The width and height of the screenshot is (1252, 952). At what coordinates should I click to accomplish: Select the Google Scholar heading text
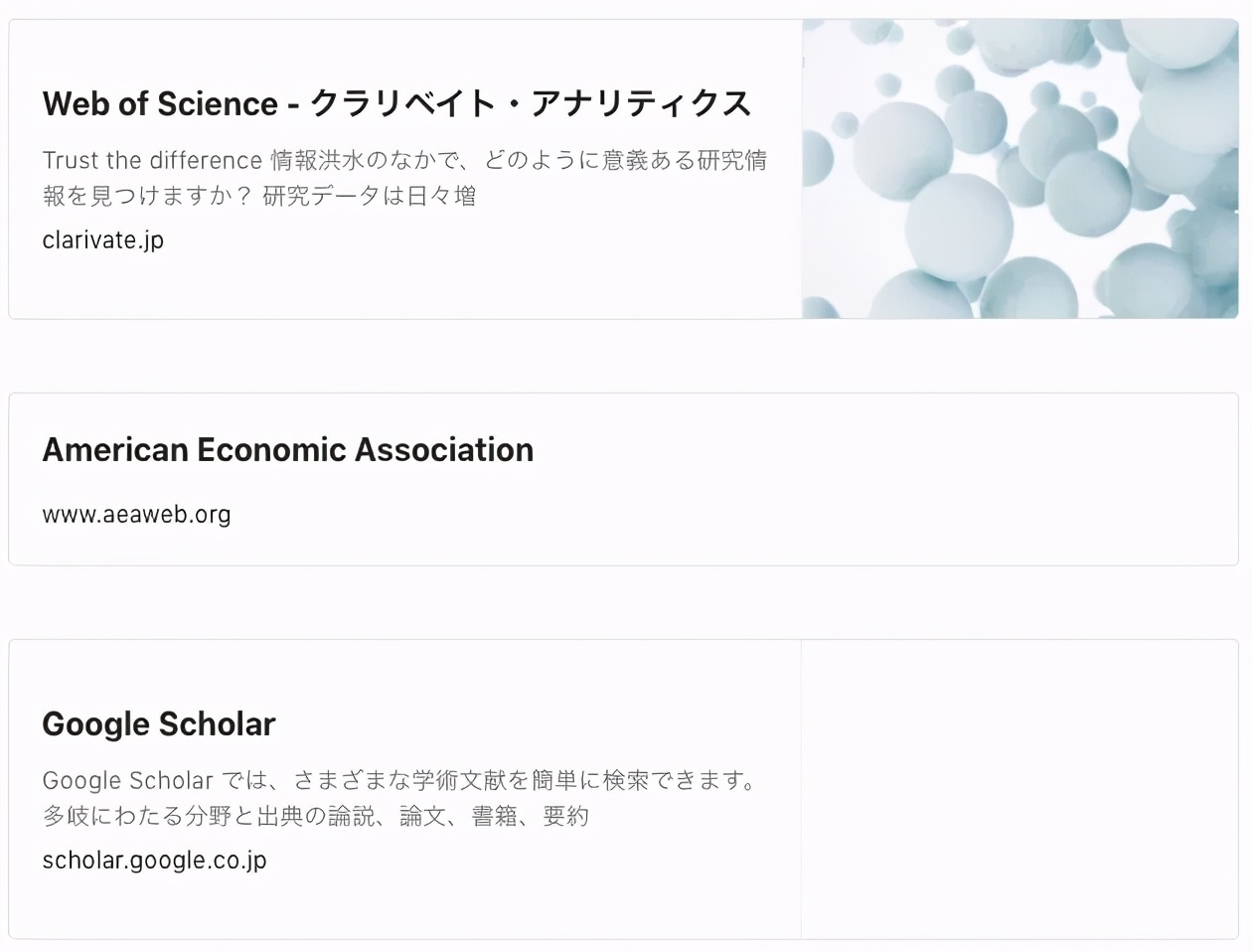tap(158, 723)
